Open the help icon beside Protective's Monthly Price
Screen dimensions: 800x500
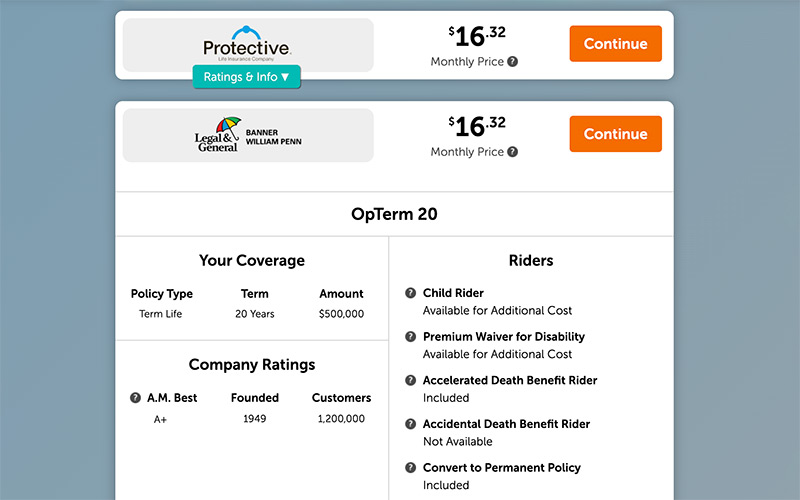coord(513,62)
